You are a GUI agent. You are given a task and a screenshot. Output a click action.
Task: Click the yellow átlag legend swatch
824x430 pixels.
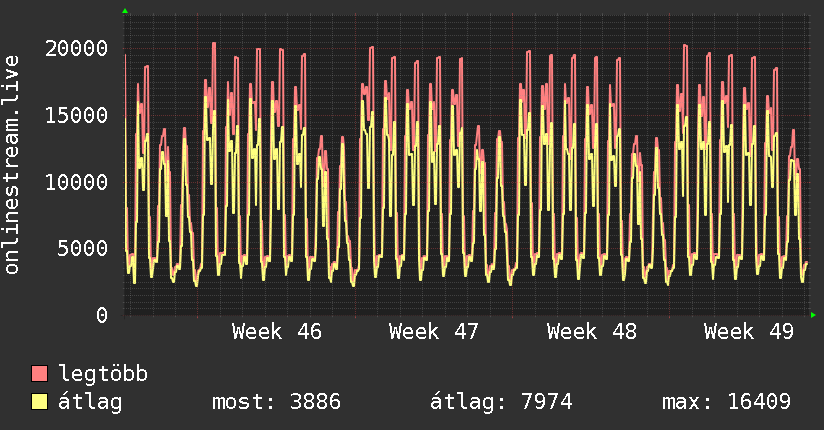(40, 403)
